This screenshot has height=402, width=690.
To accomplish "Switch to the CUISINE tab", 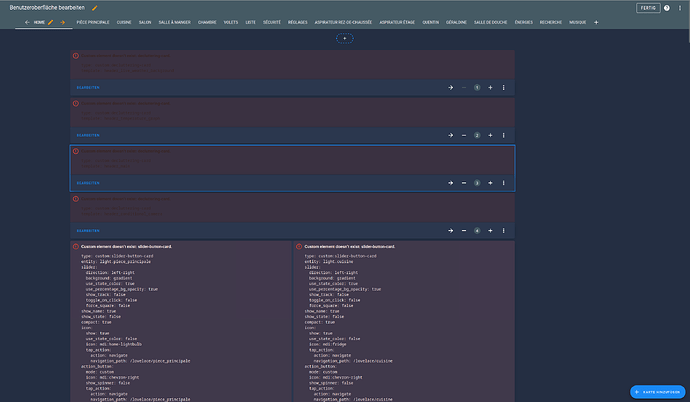I will [124, 22].
